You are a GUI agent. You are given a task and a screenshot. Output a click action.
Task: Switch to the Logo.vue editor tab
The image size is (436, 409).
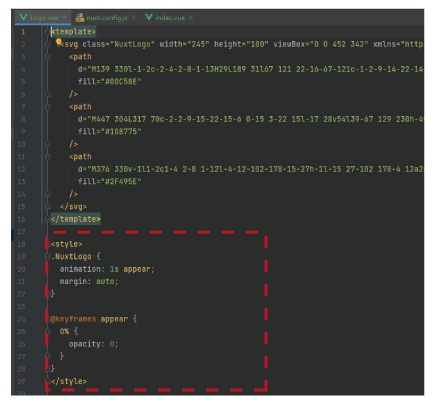click(44, 17)
